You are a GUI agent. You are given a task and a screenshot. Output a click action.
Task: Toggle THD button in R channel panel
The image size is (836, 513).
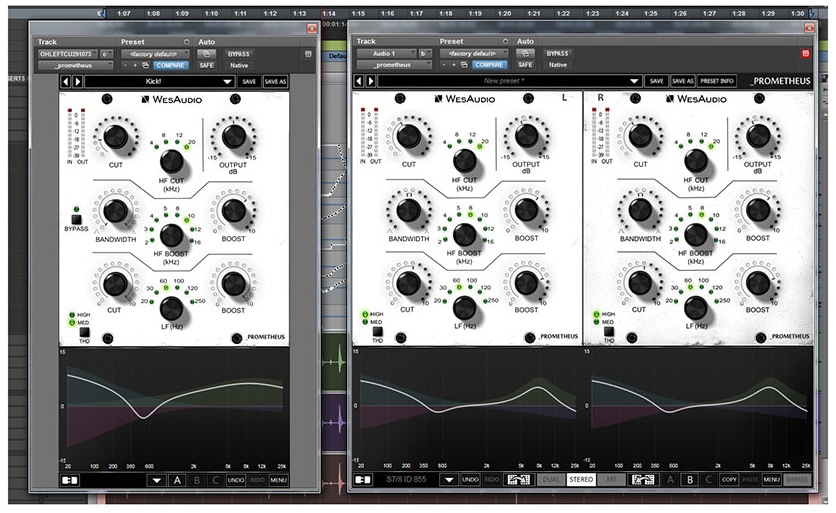pos(609,332)
